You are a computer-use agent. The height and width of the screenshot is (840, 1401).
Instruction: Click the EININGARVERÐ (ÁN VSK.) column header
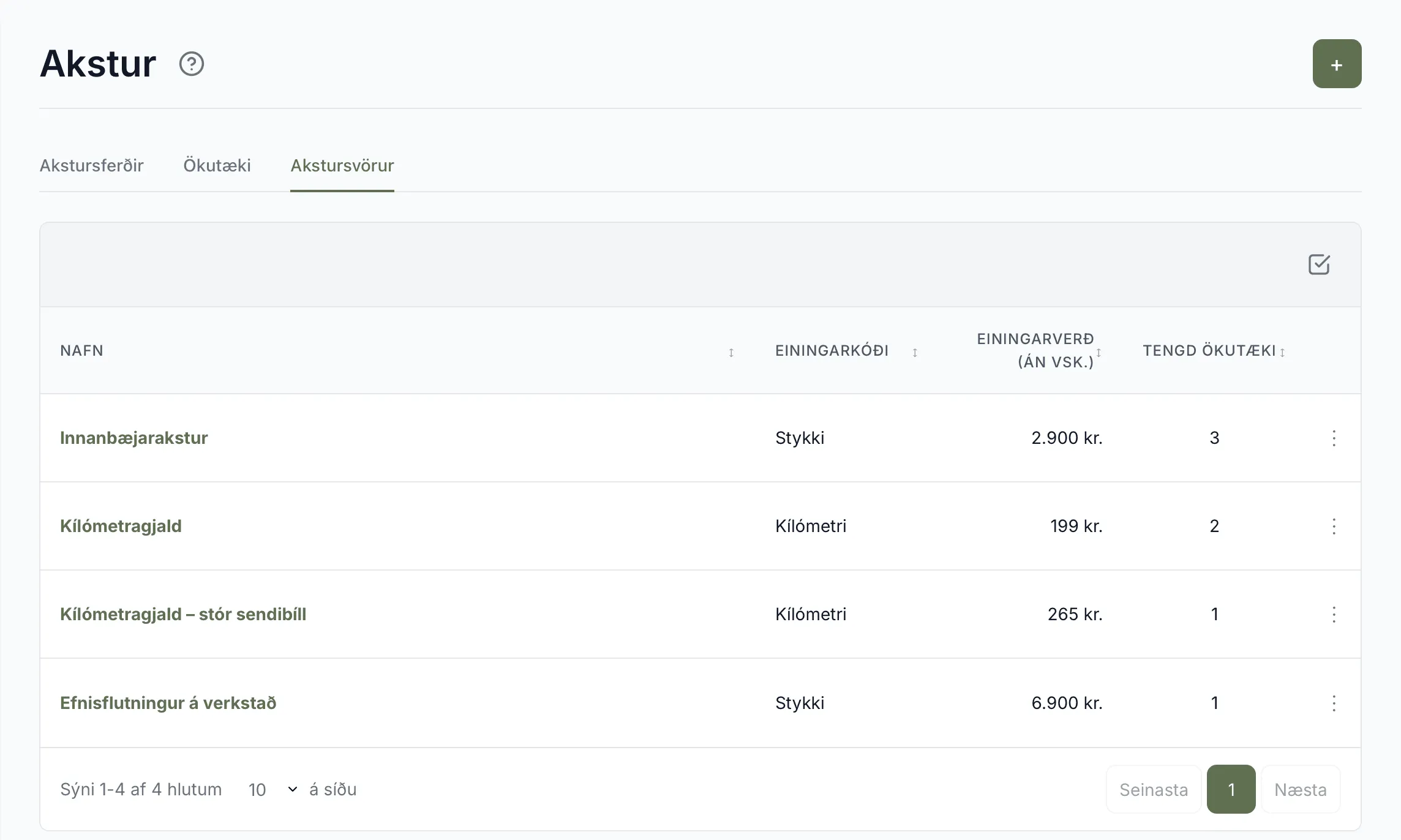(1035, 350)
